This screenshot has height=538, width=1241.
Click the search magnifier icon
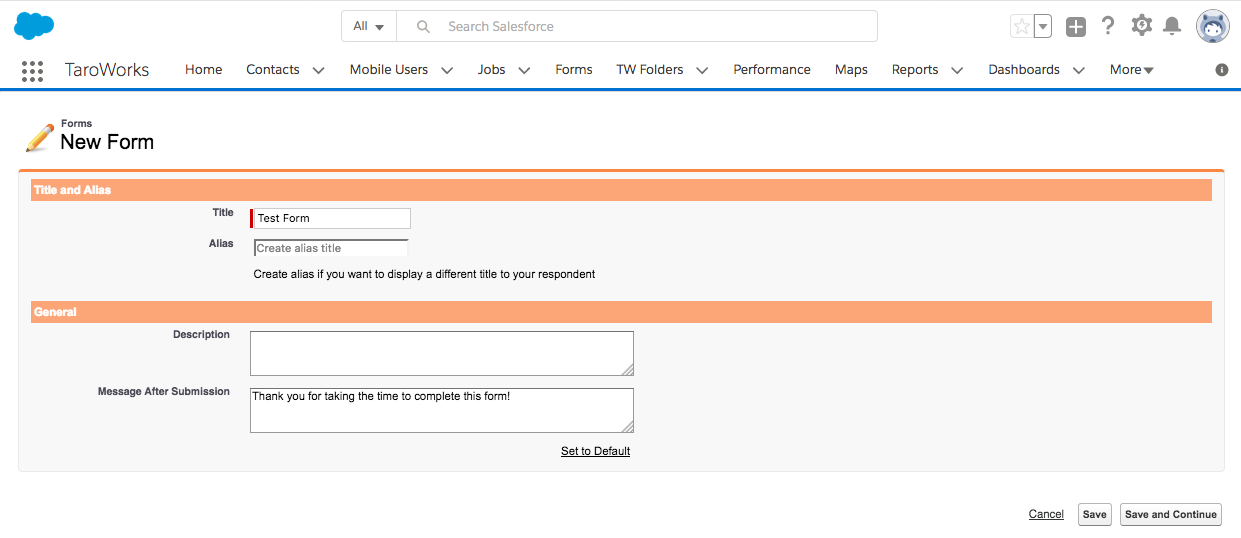[x=423, y=27]
